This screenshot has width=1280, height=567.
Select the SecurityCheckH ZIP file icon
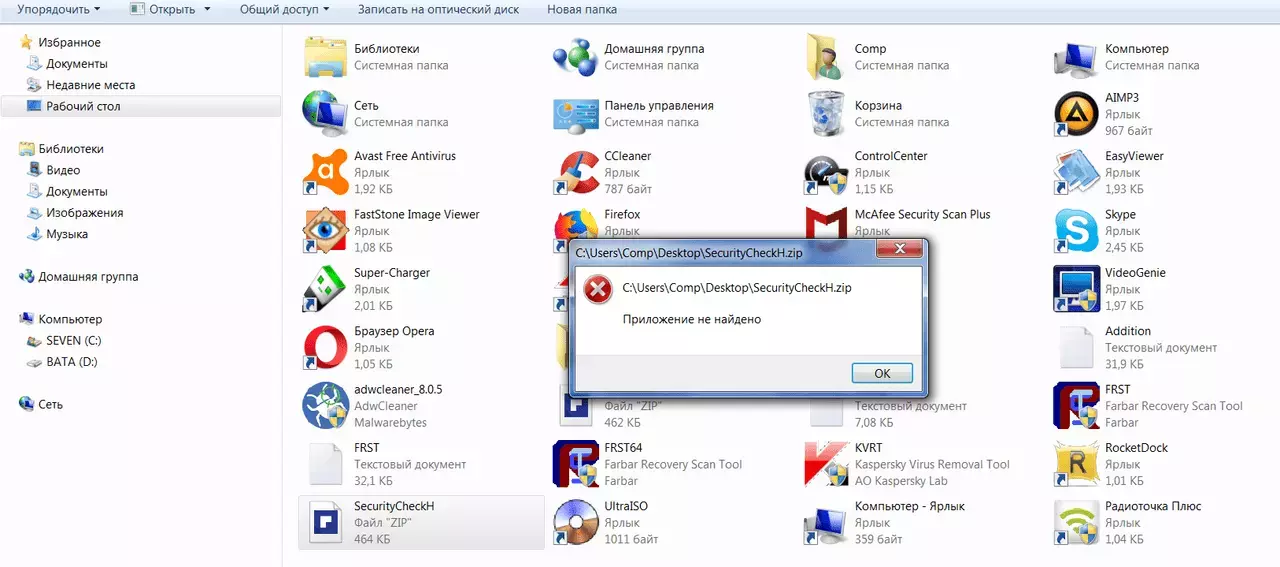point(325,522)
